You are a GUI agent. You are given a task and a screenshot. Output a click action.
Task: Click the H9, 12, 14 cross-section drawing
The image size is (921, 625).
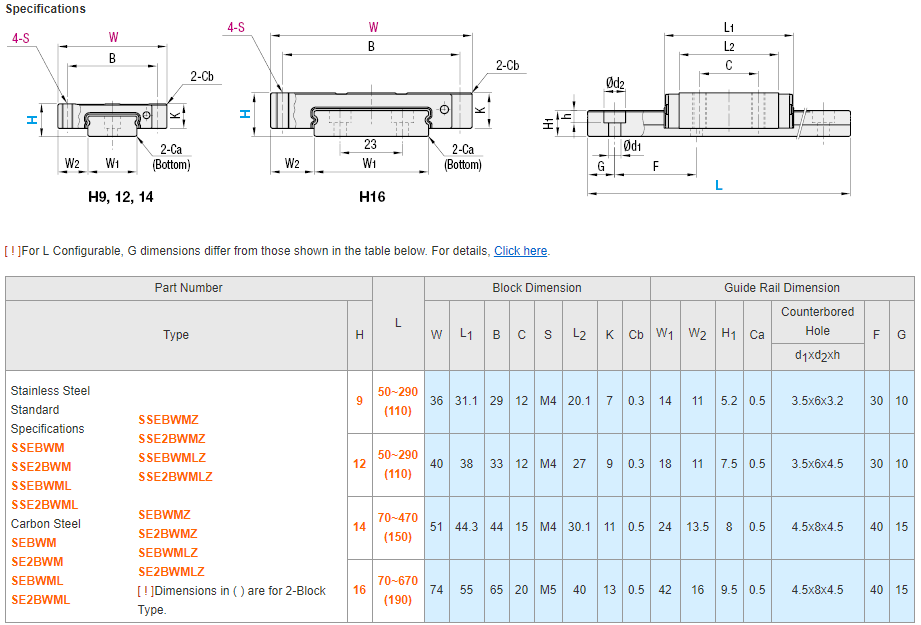point(113,105)
